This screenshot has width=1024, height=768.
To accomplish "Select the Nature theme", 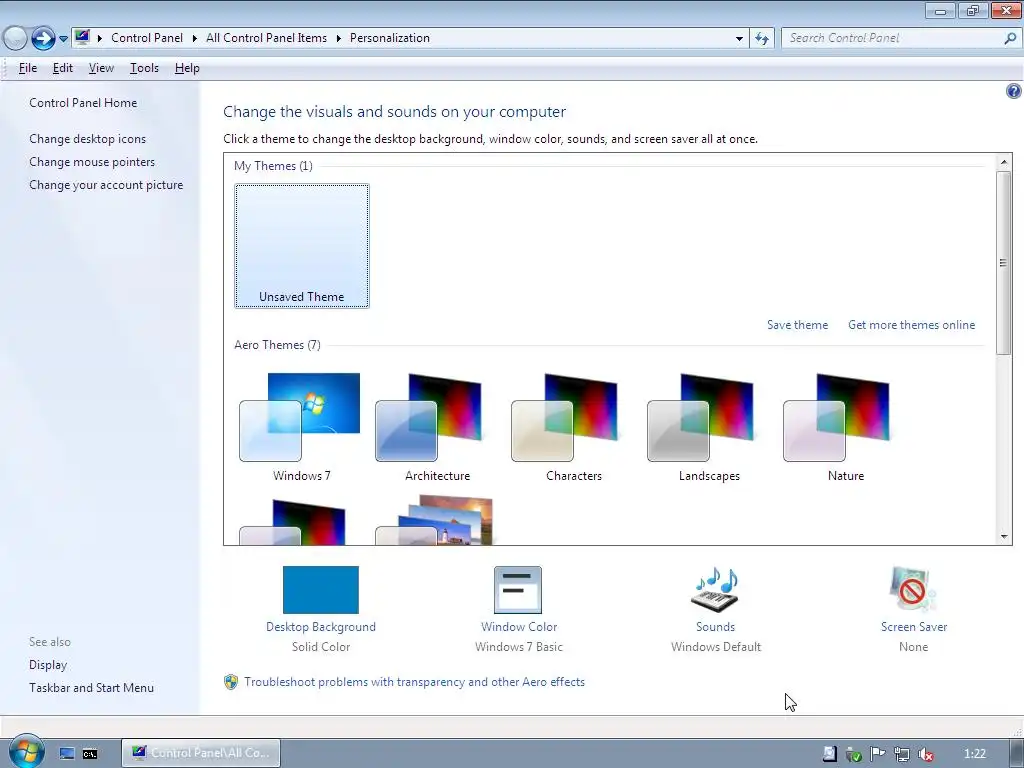I will click(845, 426).
